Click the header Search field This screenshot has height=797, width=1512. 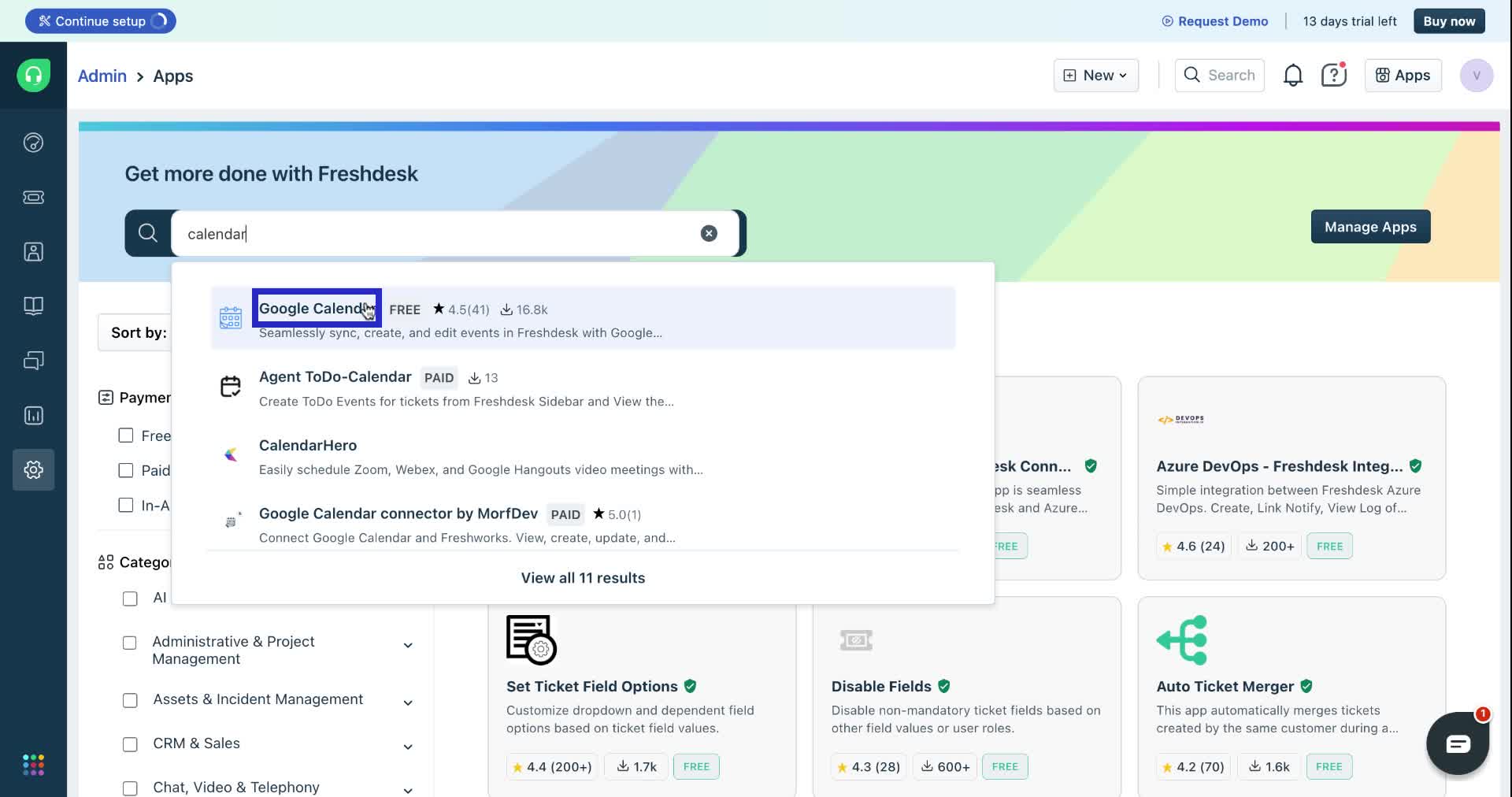1219,76
